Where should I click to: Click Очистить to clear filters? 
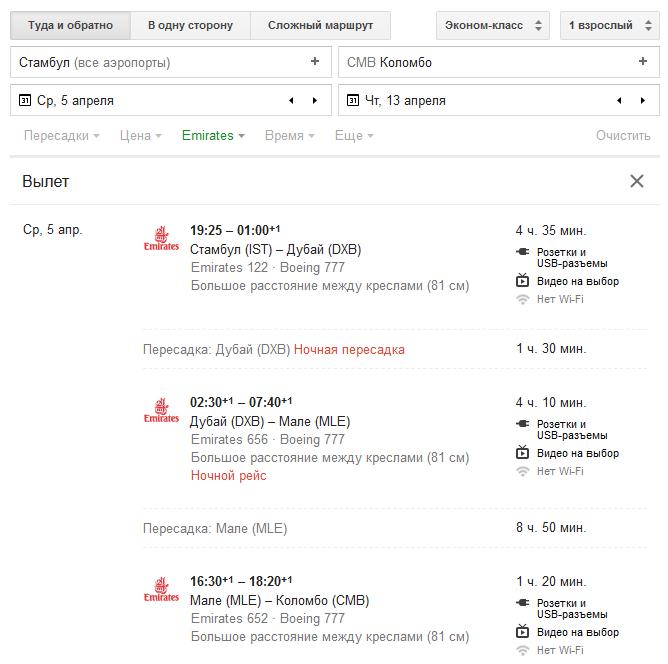tap(623, 136)
